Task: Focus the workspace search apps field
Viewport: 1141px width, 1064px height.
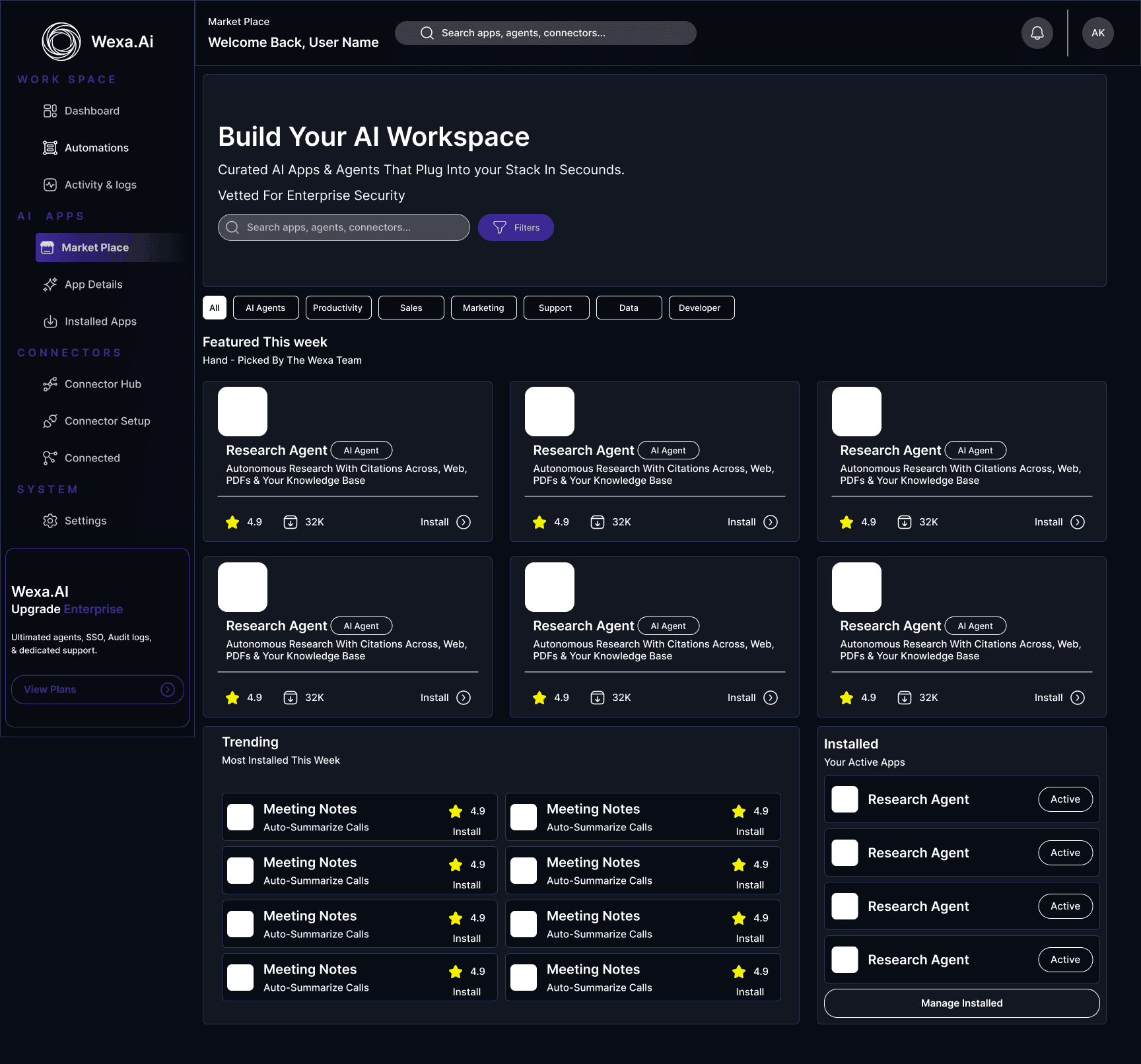Action: tap(343, 228)
